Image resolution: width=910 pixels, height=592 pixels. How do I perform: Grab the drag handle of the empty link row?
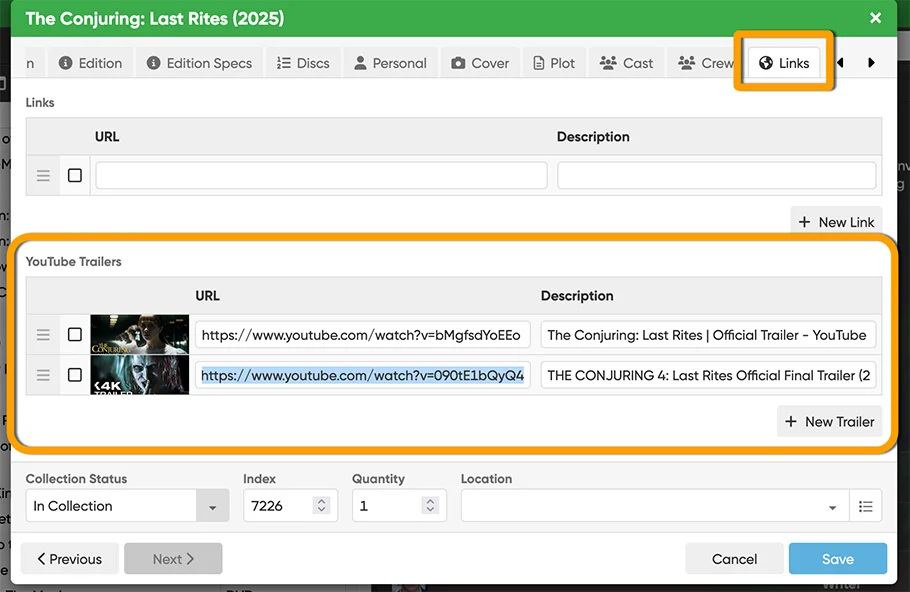pos(43,175)
